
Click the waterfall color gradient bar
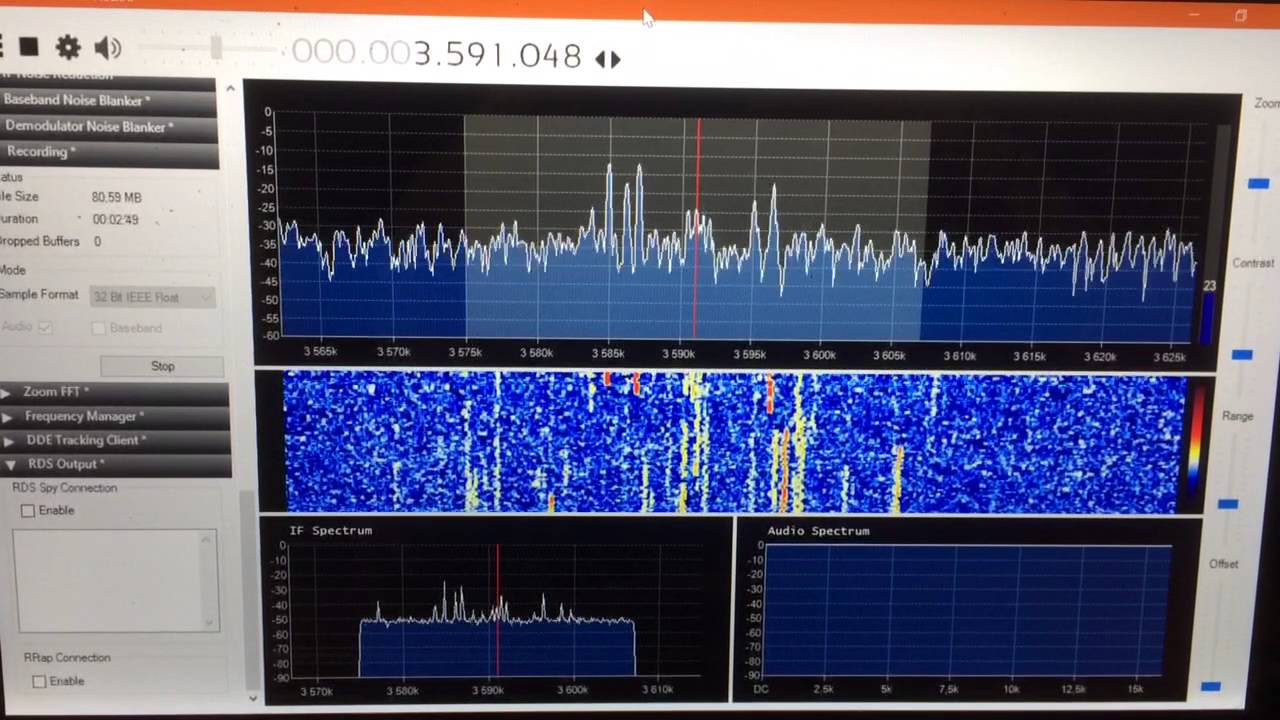click(1195, 440)
